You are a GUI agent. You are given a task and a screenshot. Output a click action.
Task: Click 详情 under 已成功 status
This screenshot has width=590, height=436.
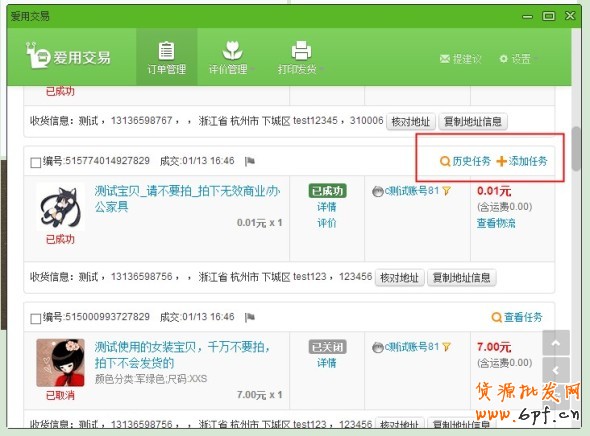[327, 207]
